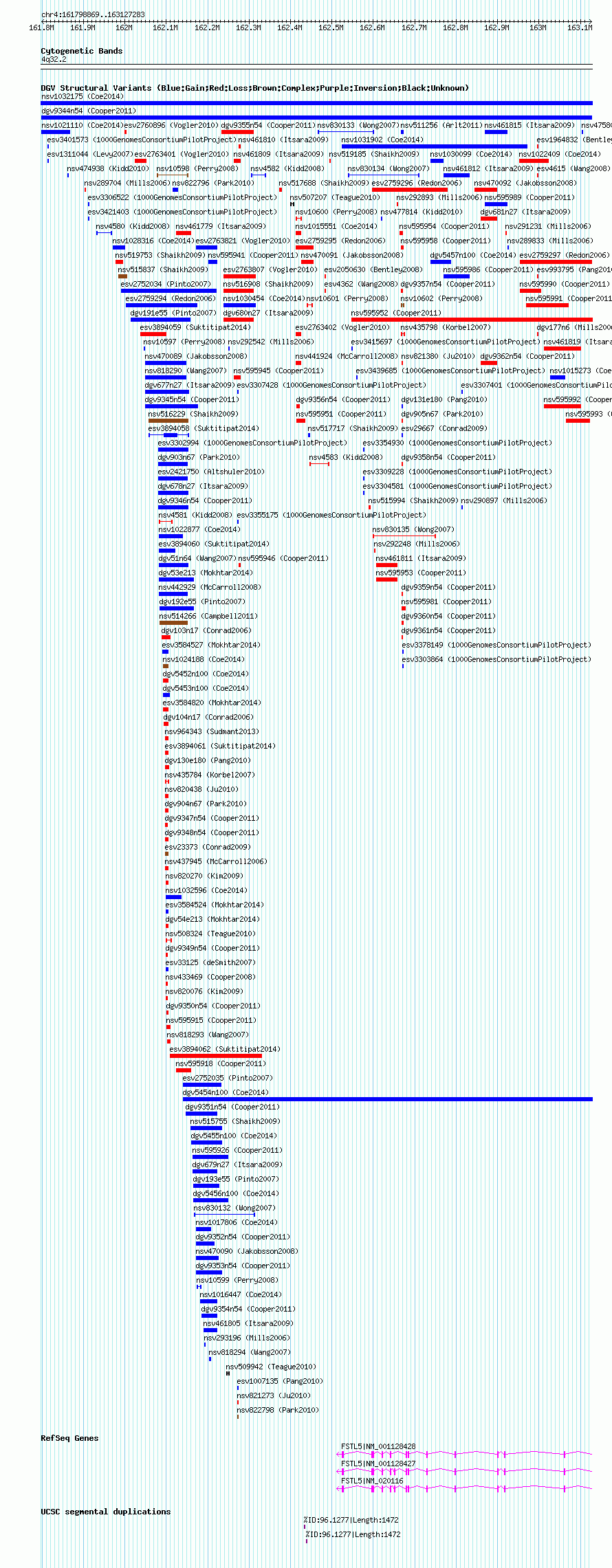The height and width of the screenshot is (1568, 612).
Task: Click the nsv289704 (Mills2006) label
Action: pos(127,183)
